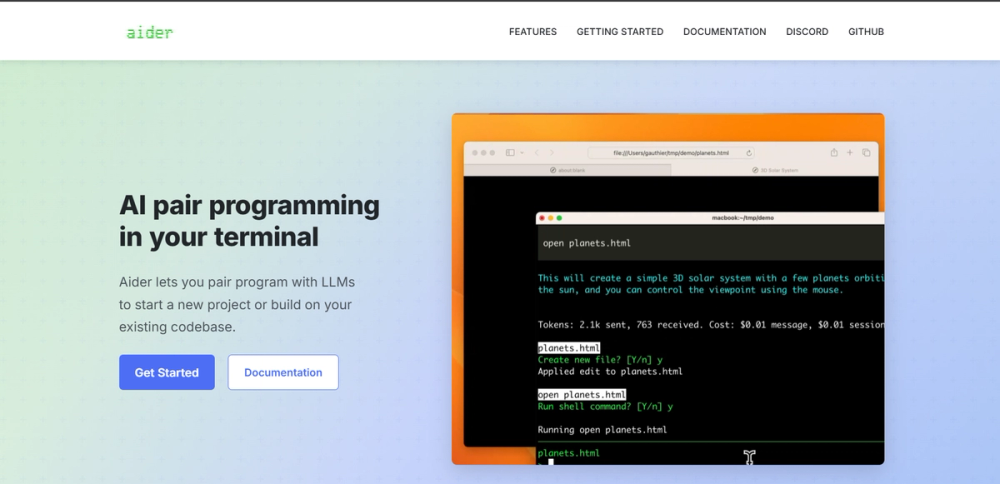Open the GitHub nav link
Viewport: 1000px width, 484px height.
[x=865, y=32]
